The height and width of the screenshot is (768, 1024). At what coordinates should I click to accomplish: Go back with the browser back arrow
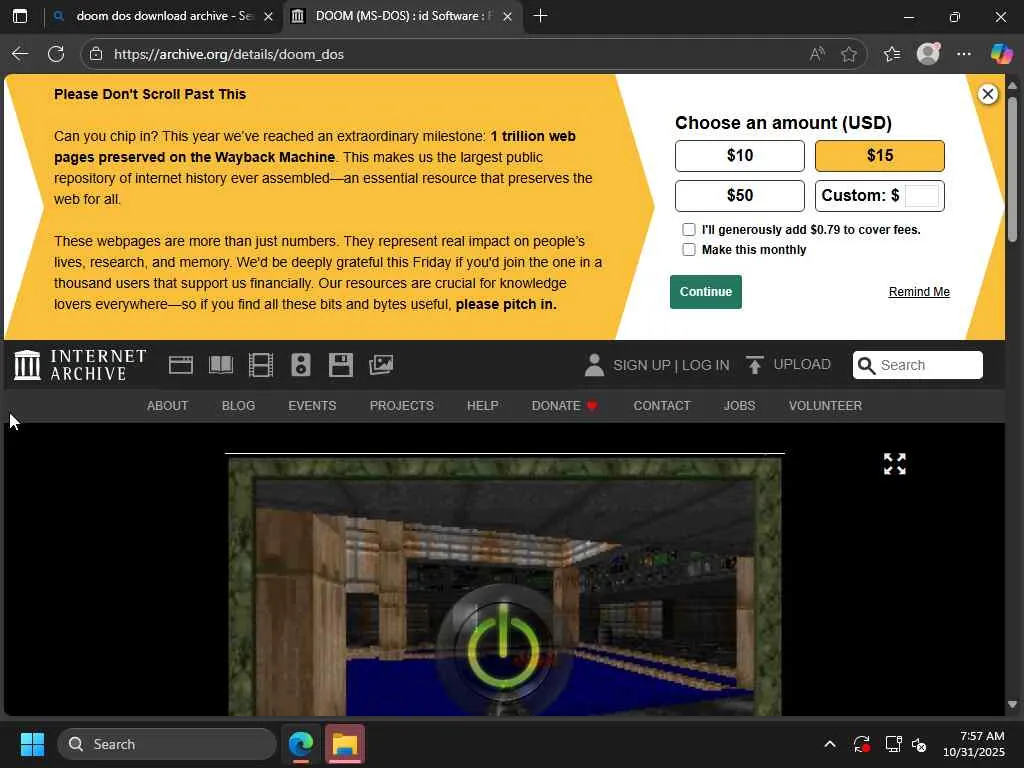pyautogui.click(x=20, y=54)
